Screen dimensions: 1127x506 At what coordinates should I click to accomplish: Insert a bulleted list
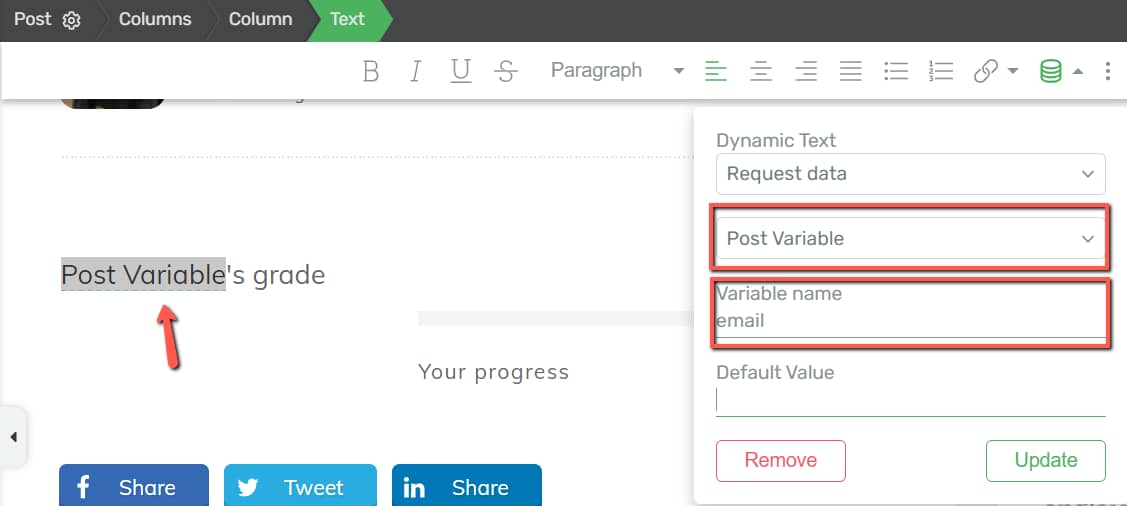click(896, 71)
